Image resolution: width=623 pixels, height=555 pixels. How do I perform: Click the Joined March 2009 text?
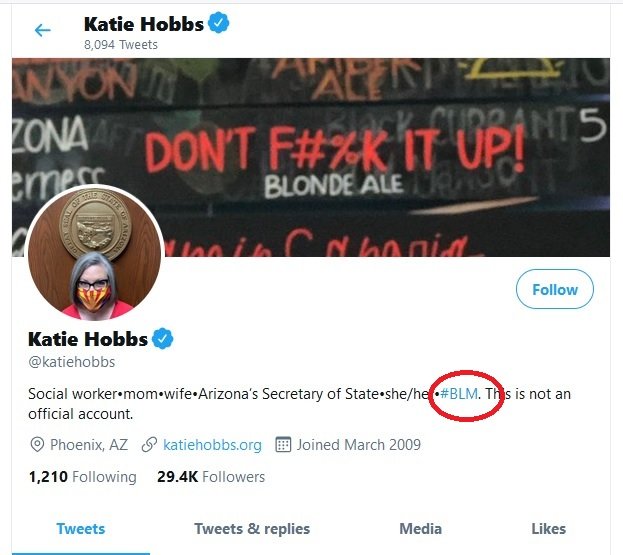(359, 444)
